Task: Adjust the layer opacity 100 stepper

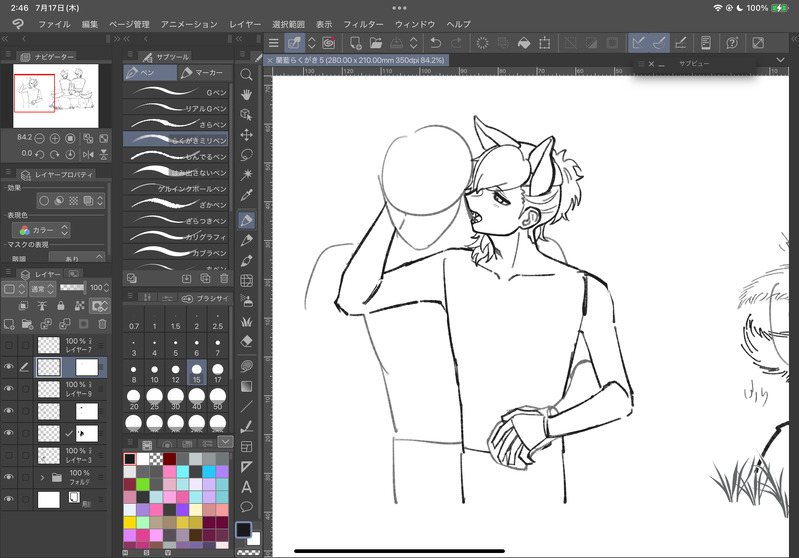Action: [x=106, y=288]
